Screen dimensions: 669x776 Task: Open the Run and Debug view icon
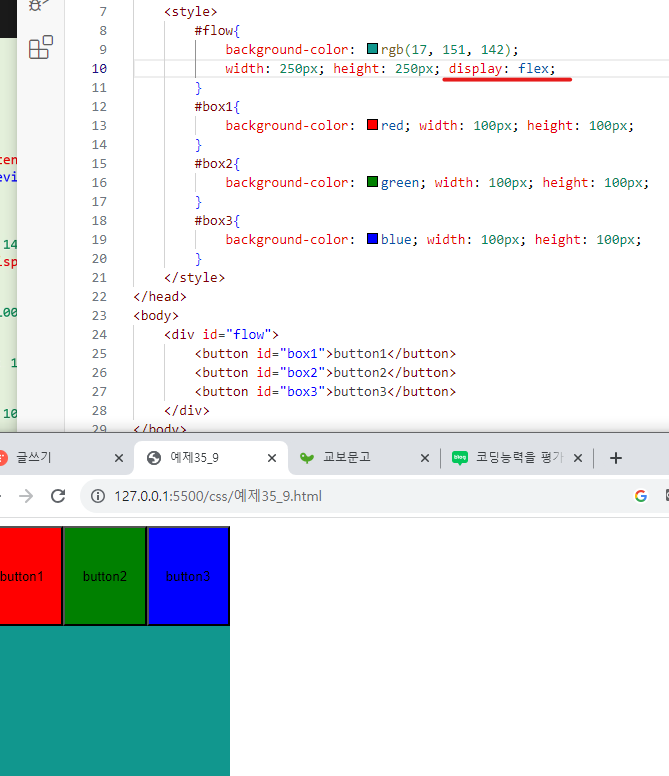pyautogui.click(x=39, y=5)
